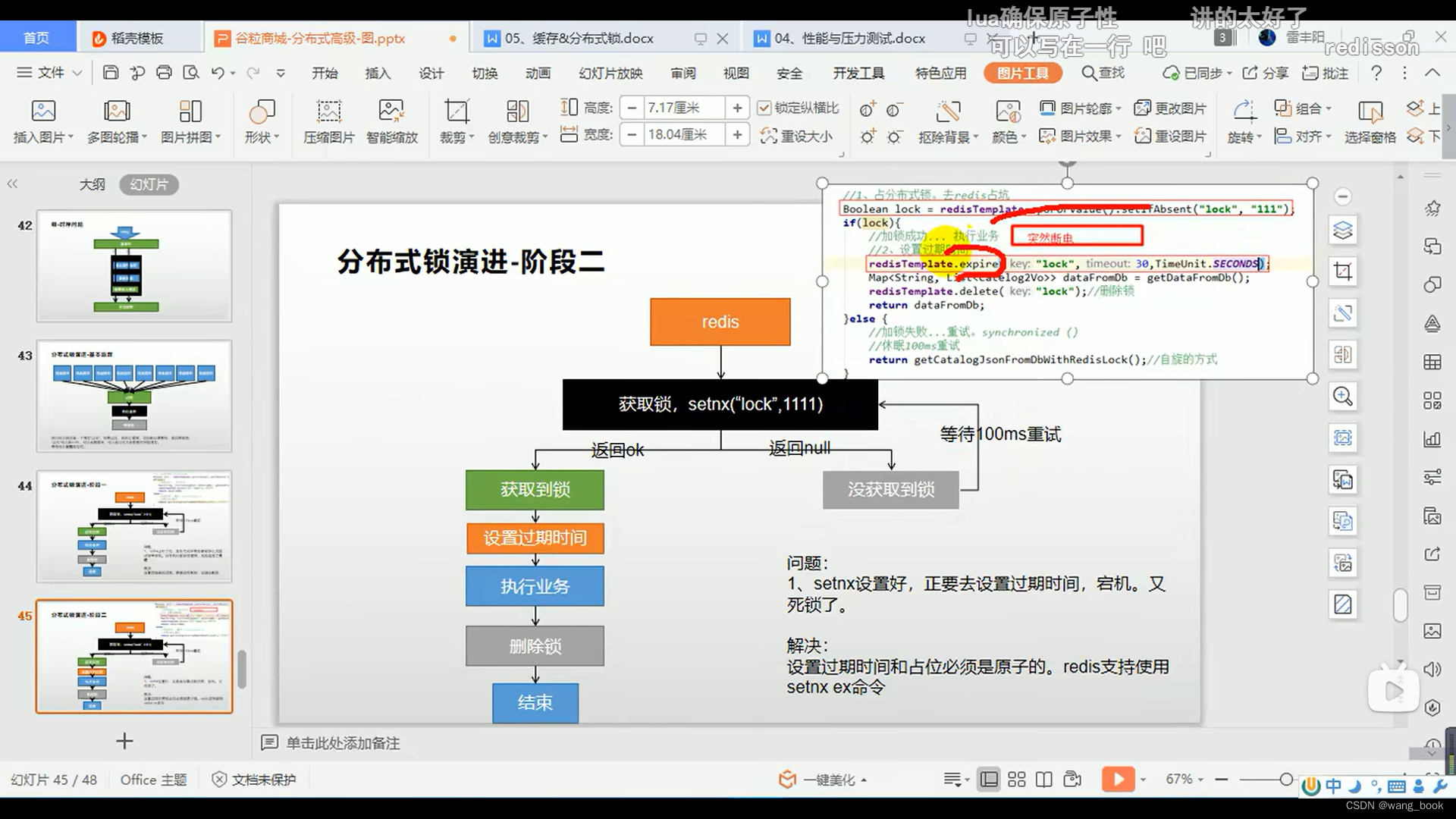Click the Insert Picture icon

(x=43, y=111)
